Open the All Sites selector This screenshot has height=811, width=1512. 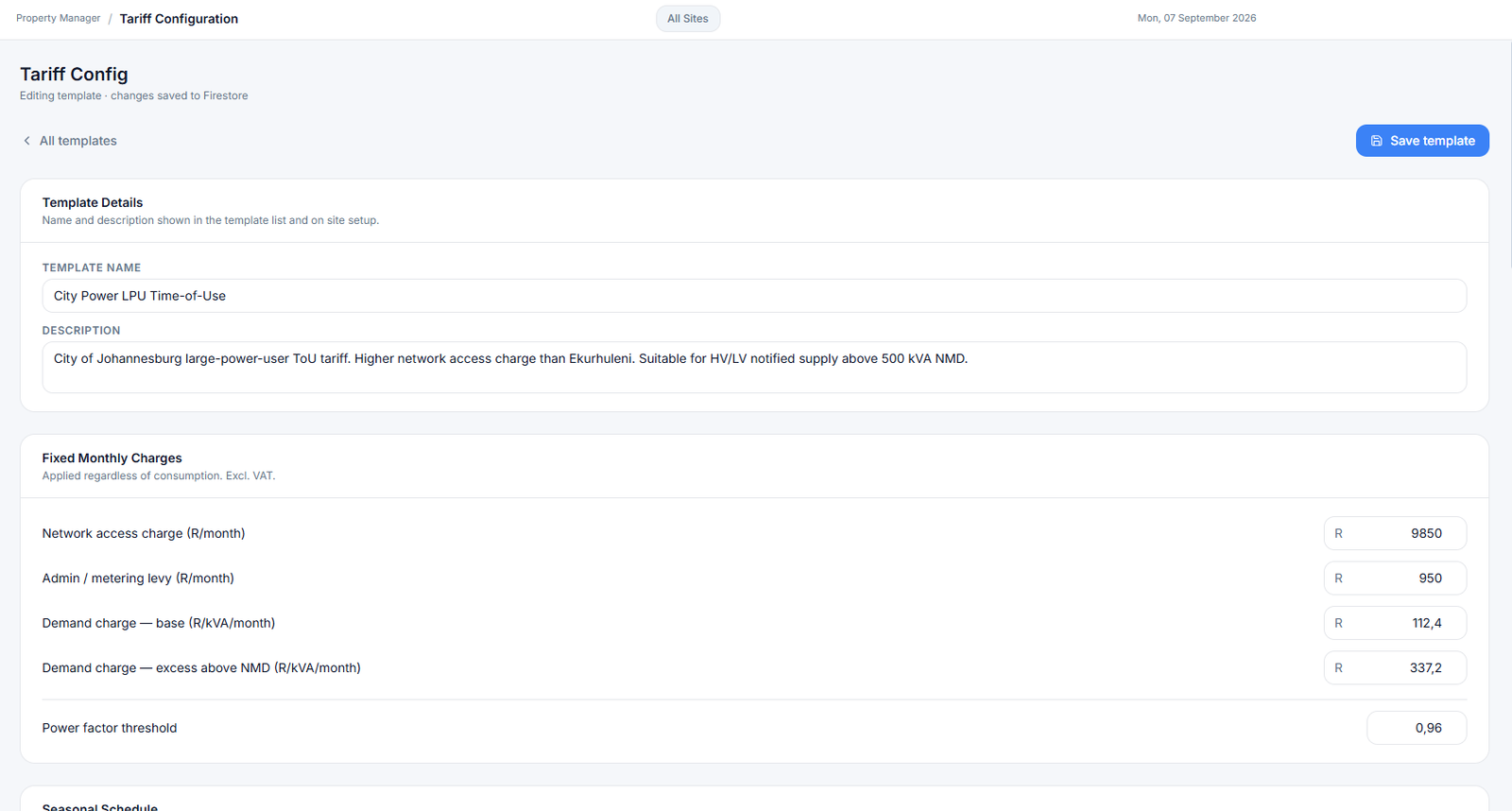point(688,18)
